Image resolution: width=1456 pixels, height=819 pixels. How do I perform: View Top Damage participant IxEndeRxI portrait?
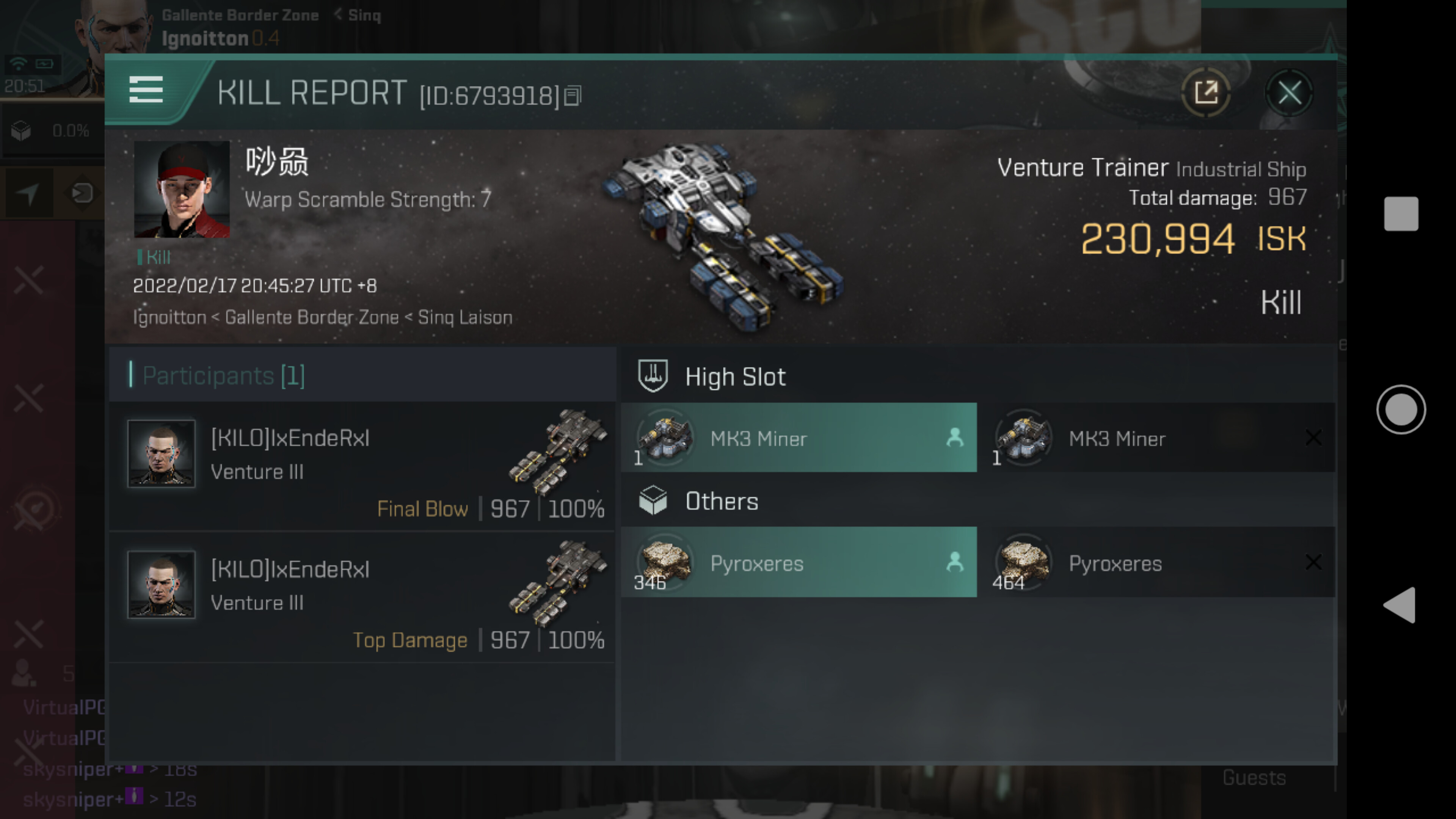[x=162, y=584]
